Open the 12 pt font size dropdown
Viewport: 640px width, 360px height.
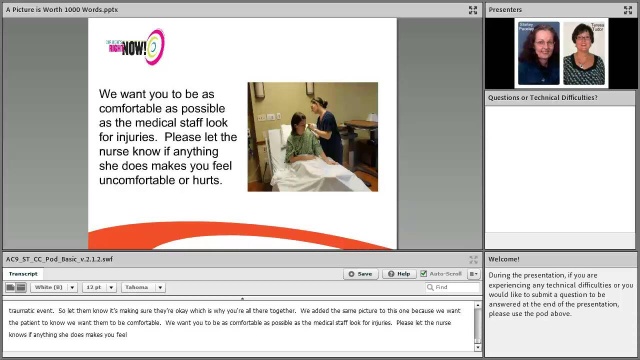[99, 287]
